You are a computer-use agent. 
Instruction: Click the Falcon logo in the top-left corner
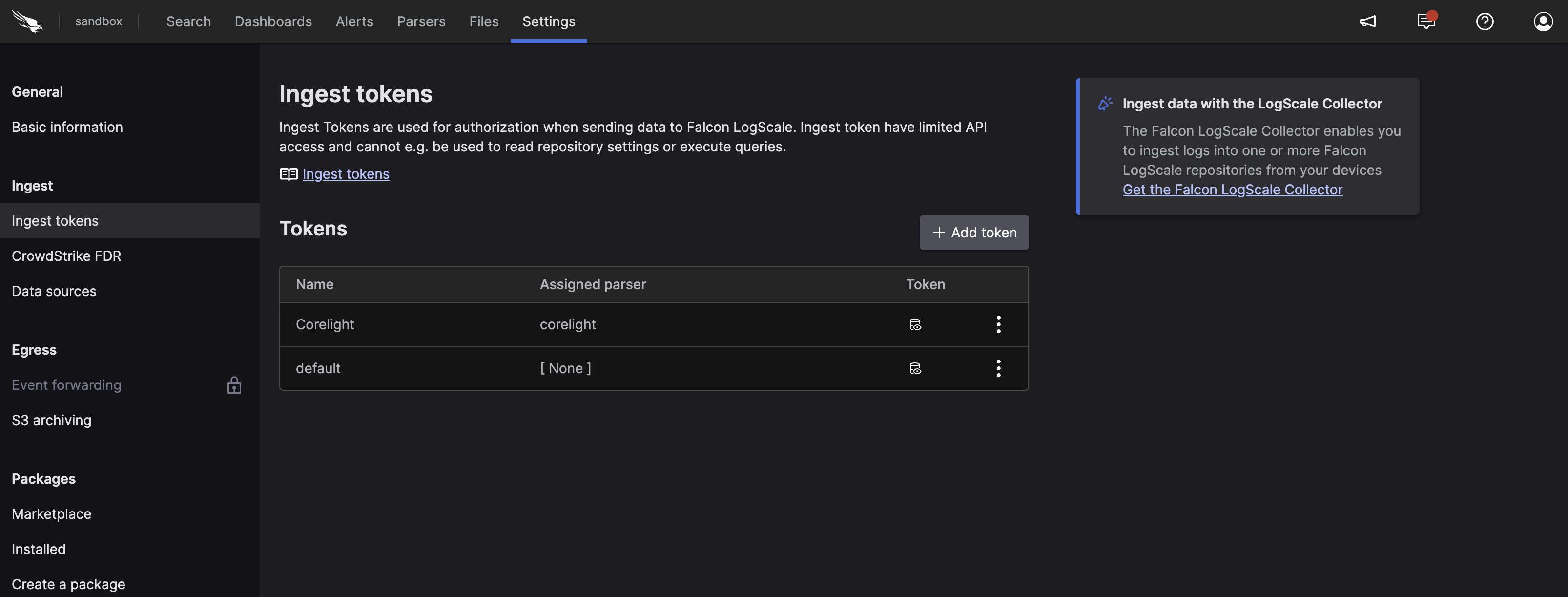coord(27,22)
